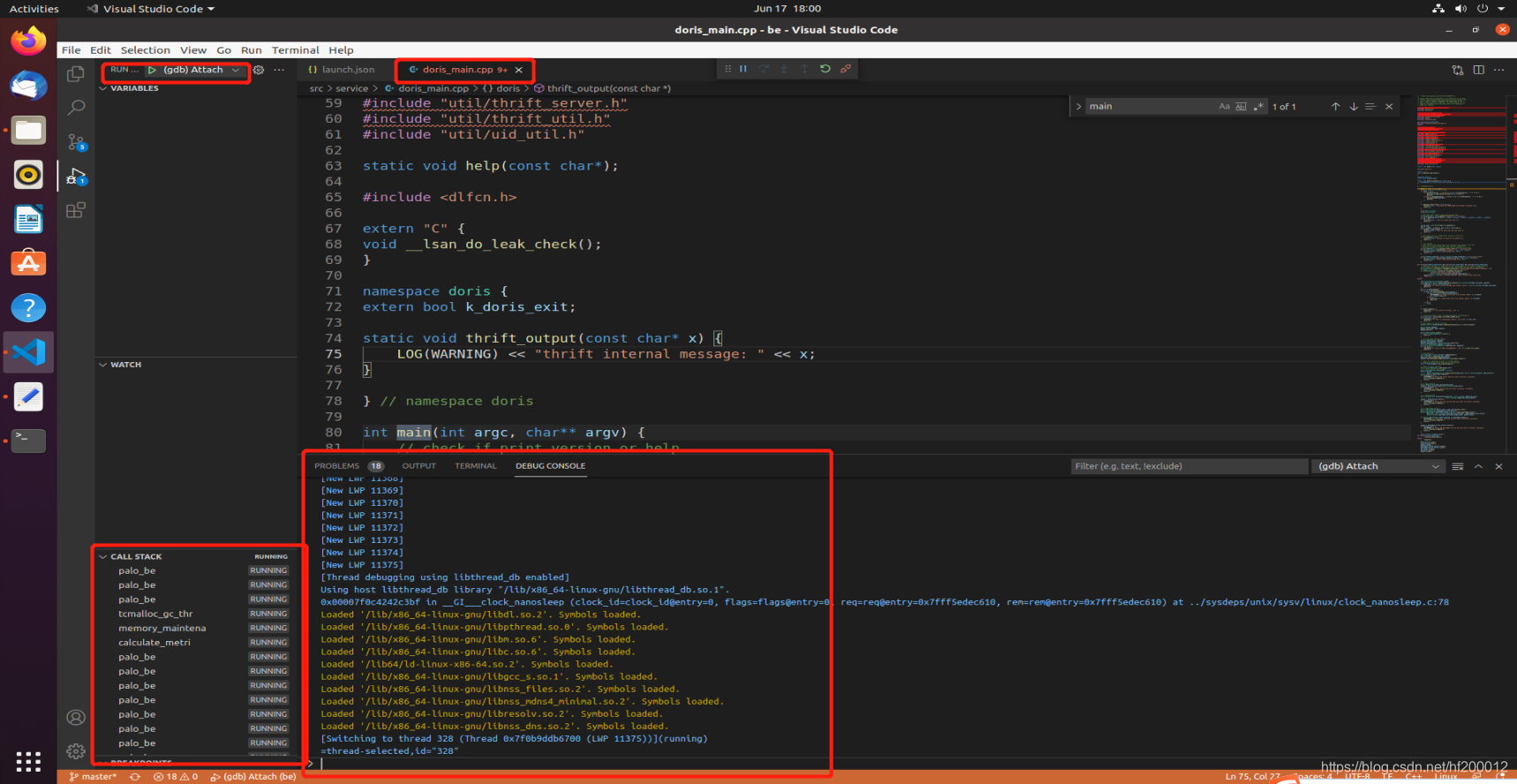Open the Help menu
The image size is (1517, 784).
click(x=341, y=50)
